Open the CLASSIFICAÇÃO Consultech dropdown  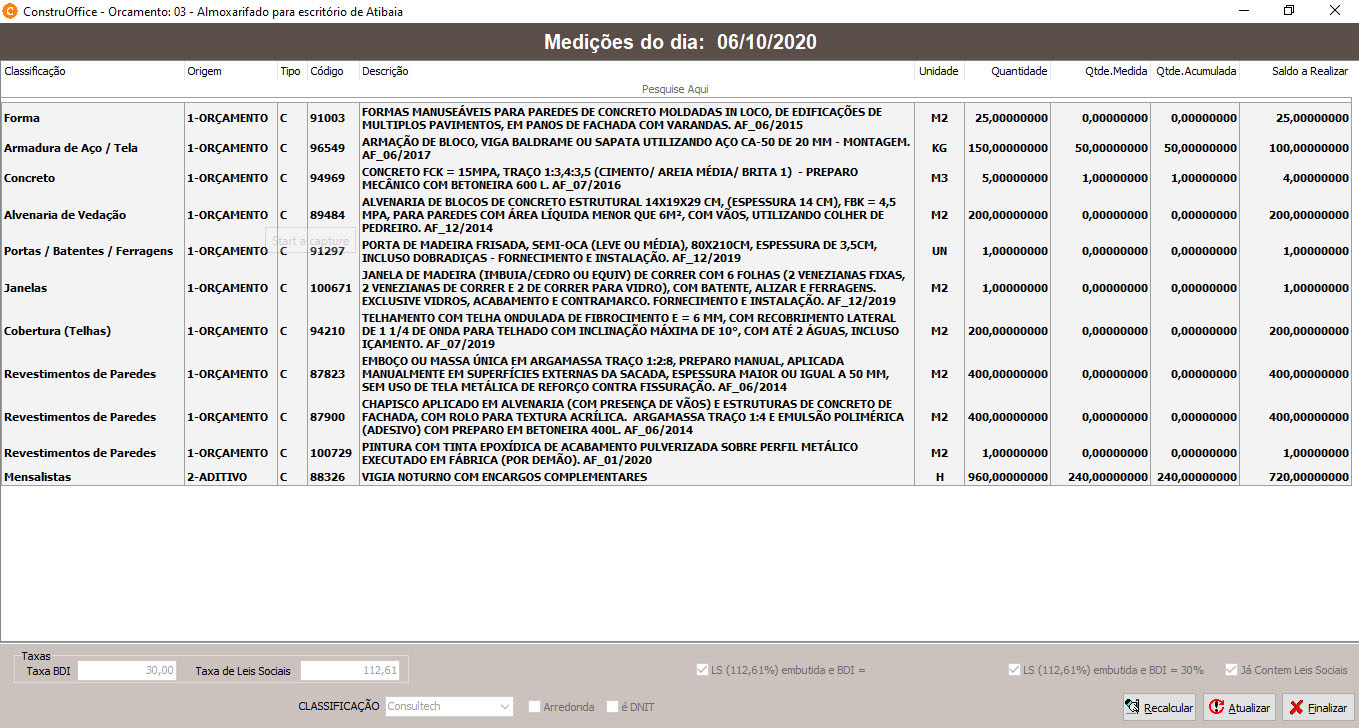pyautogui.click(x=449, y=707)
